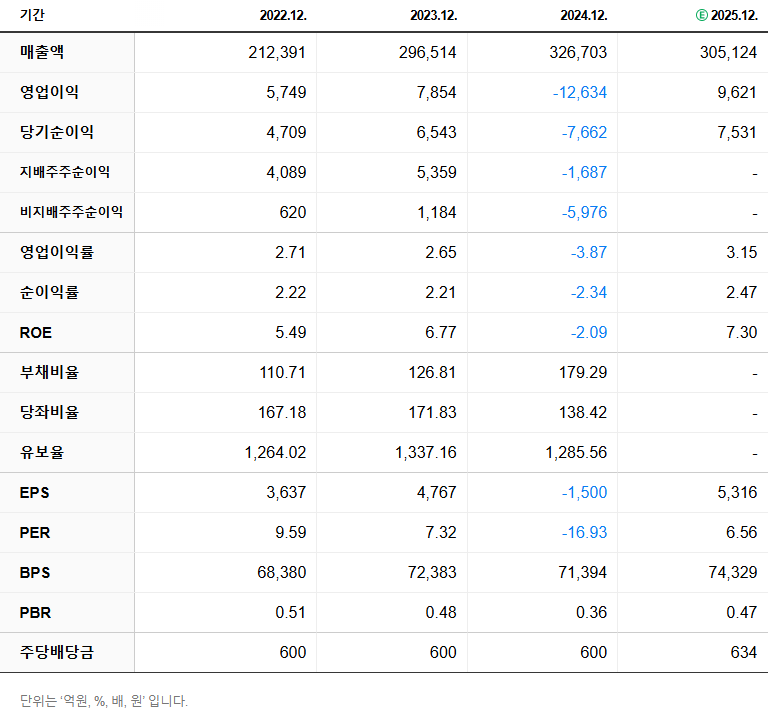Click the 7.30 estimated ROE value
This screenshot has height=716, width=768.
pyautogui.click(x=742, y=333)
